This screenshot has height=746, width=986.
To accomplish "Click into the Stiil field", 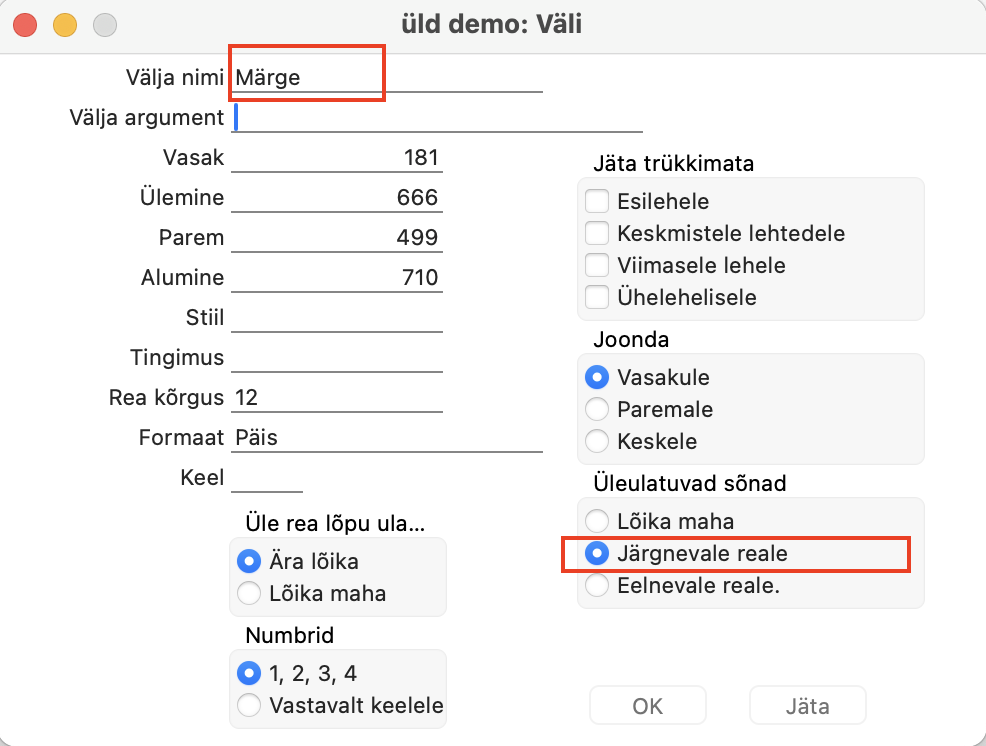I will coord(336,318).
